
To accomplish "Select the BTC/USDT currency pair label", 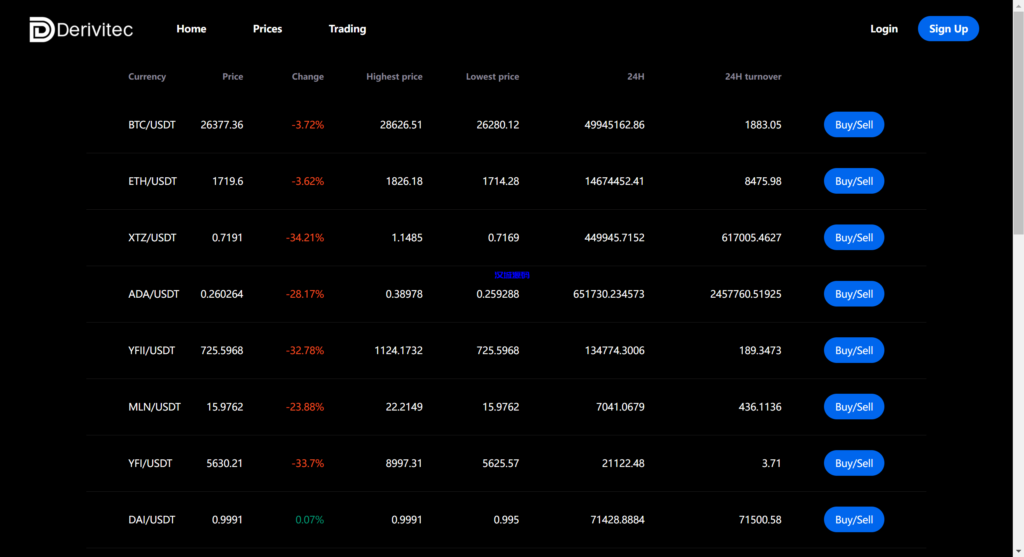I will point(152,125).
